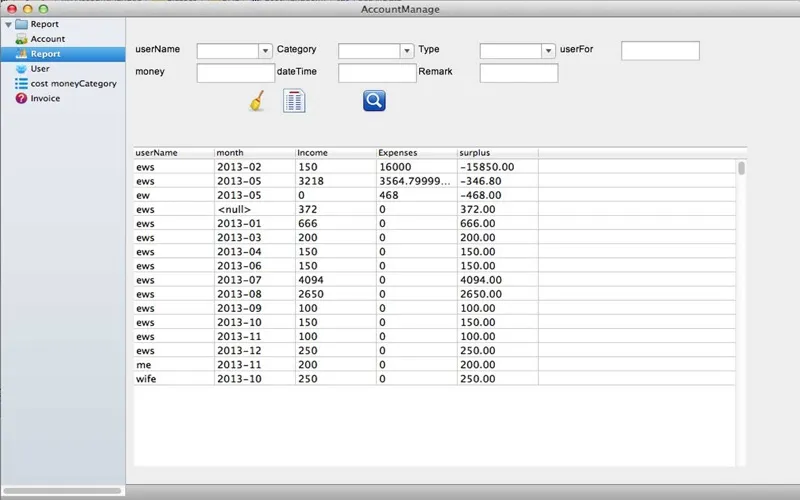Select the userName cell 'me'
Image resolution: width=800 pixels, height=500 pixels.
point(174,365)
